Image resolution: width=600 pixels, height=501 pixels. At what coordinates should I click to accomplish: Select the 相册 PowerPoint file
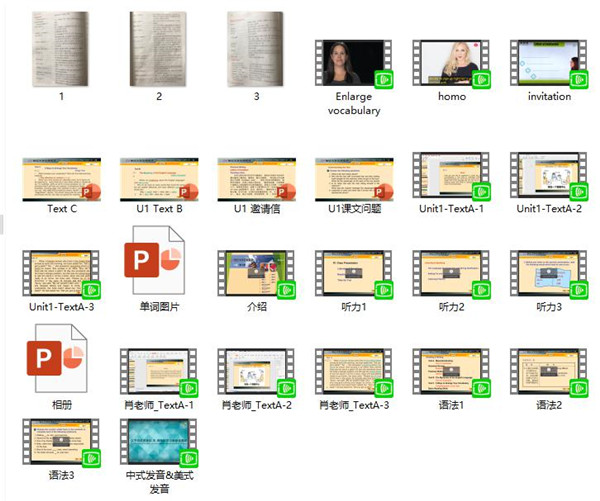pos(60,365)
